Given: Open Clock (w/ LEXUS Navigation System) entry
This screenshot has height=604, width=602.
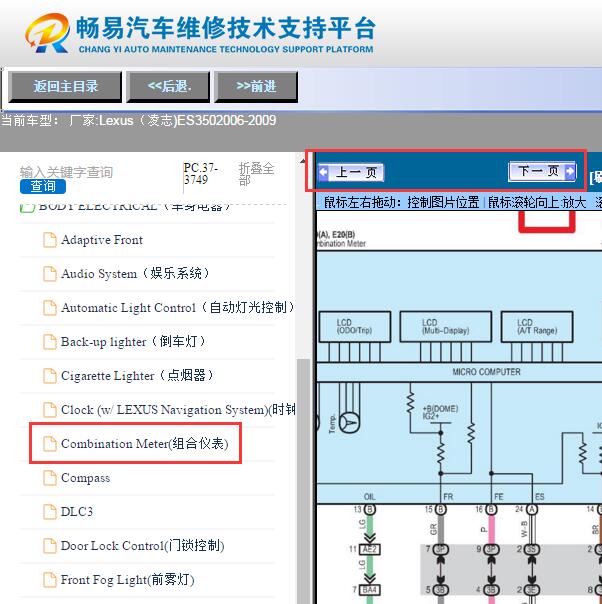Looking at the screenshot, I should 178,409.
